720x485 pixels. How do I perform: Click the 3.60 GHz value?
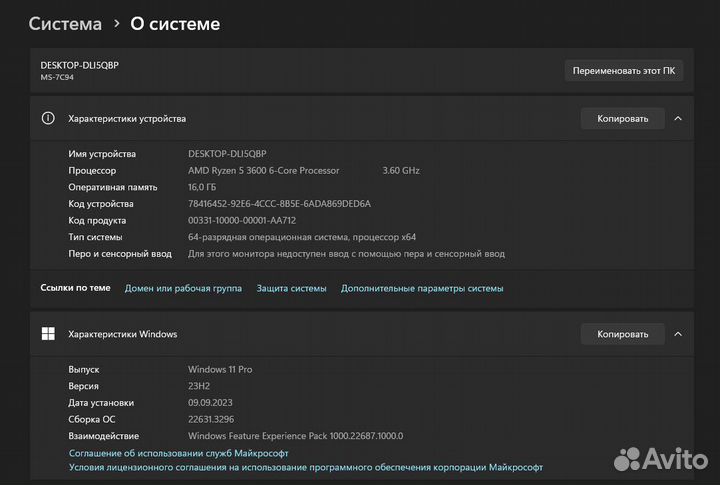[401, 170]
